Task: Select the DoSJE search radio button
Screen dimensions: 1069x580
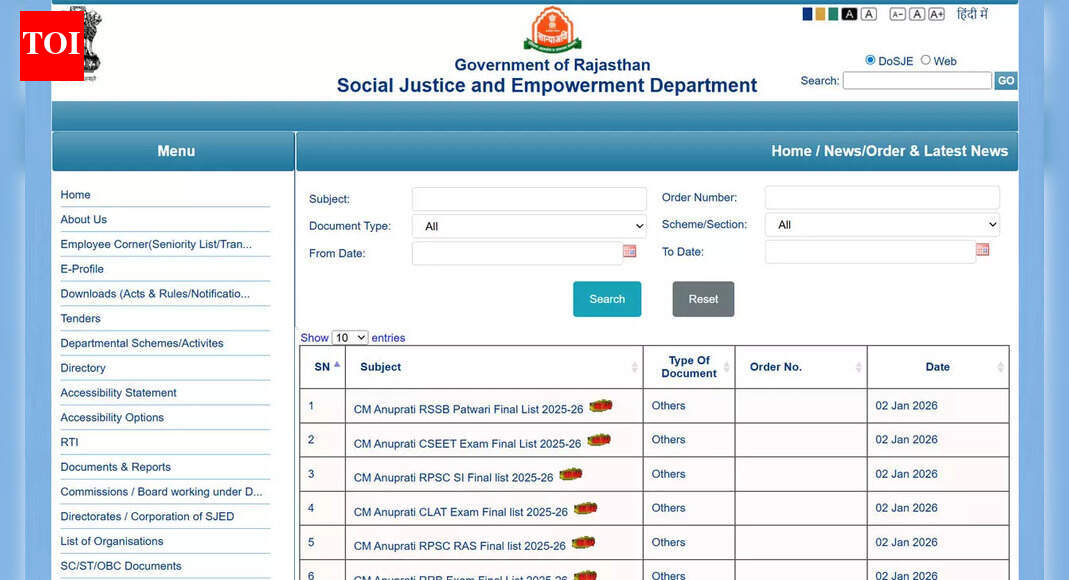Action: 870,60
